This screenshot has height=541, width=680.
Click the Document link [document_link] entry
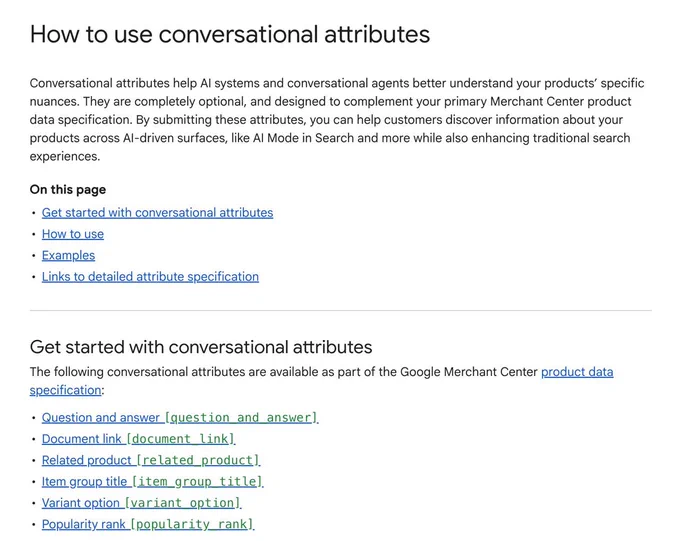tap(138, 439)
